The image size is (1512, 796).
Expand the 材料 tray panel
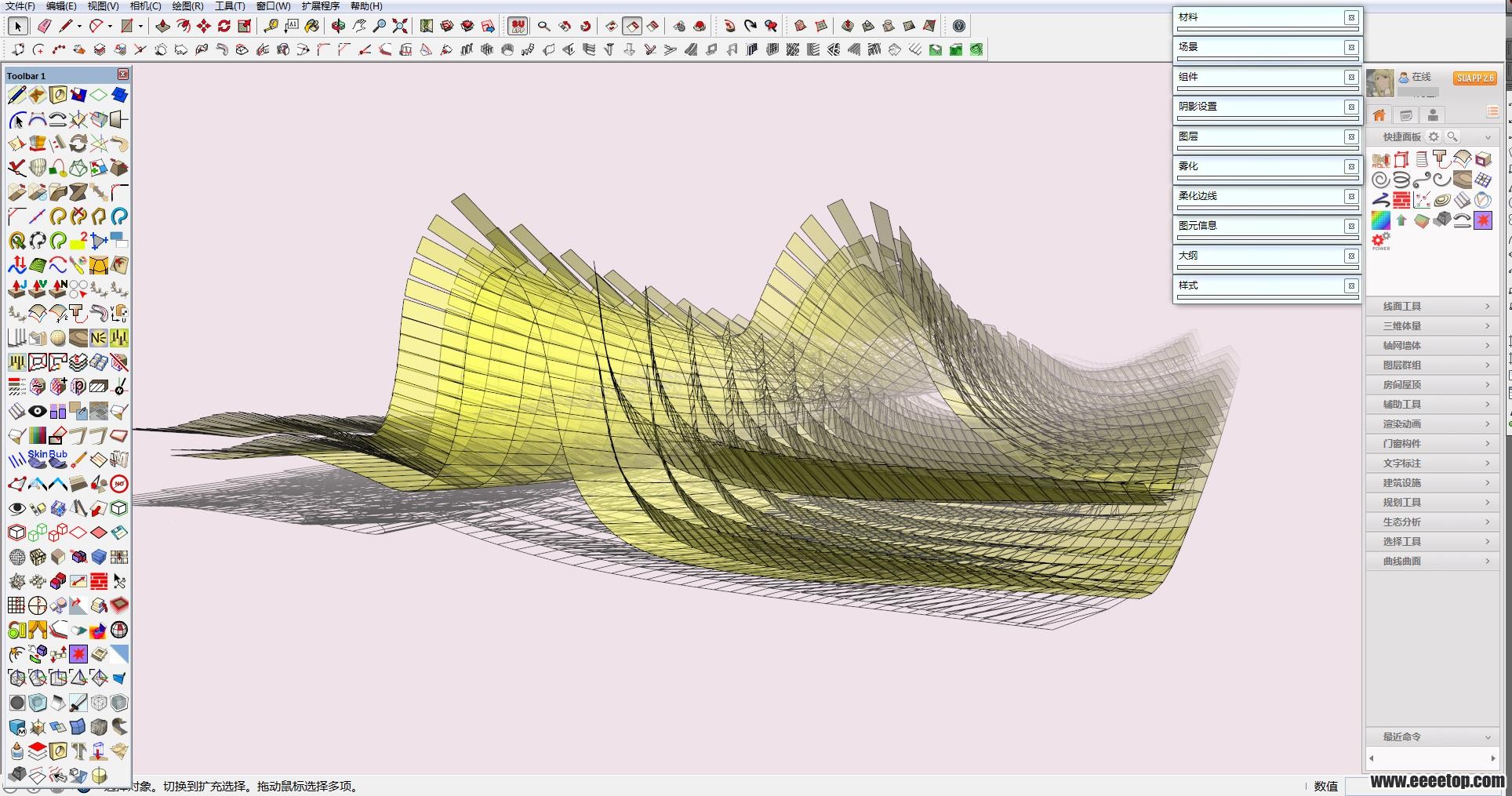tap(1267, 17)
